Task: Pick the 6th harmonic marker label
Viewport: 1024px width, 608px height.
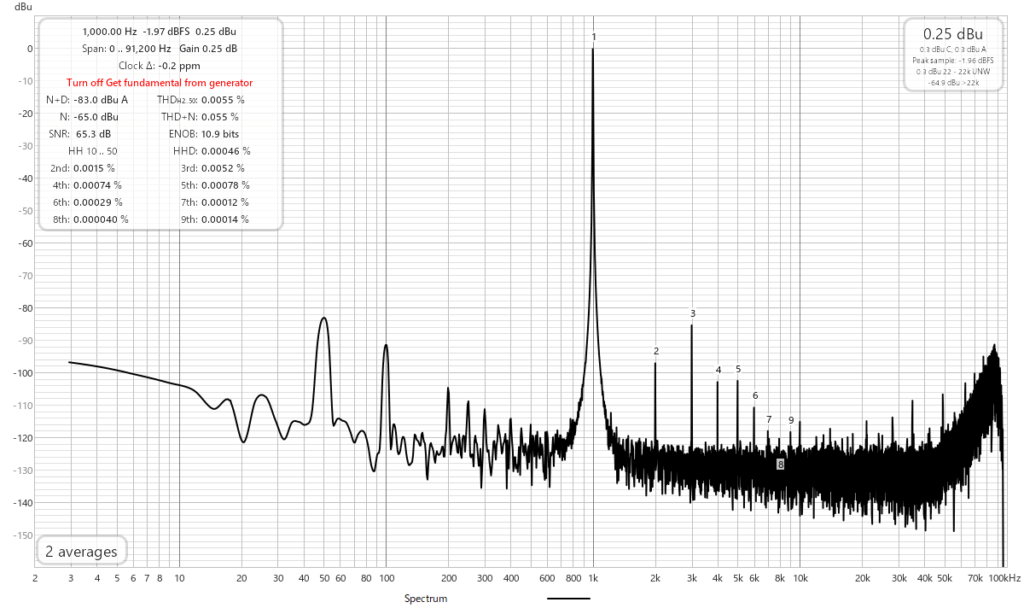Action: point(755,396)
